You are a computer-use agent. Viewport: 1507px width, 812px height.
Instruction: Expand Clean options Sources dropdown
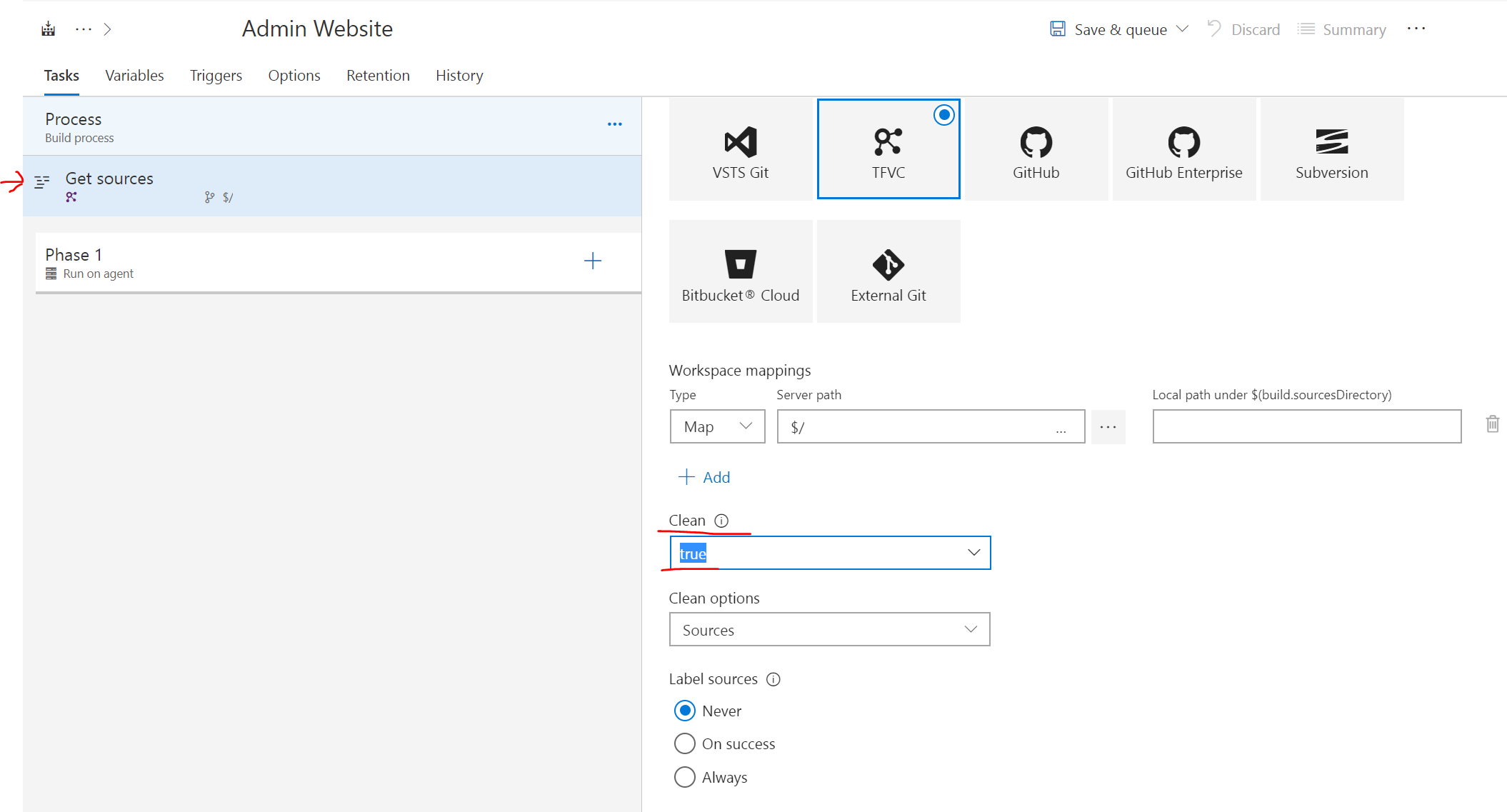pos(829,629)
